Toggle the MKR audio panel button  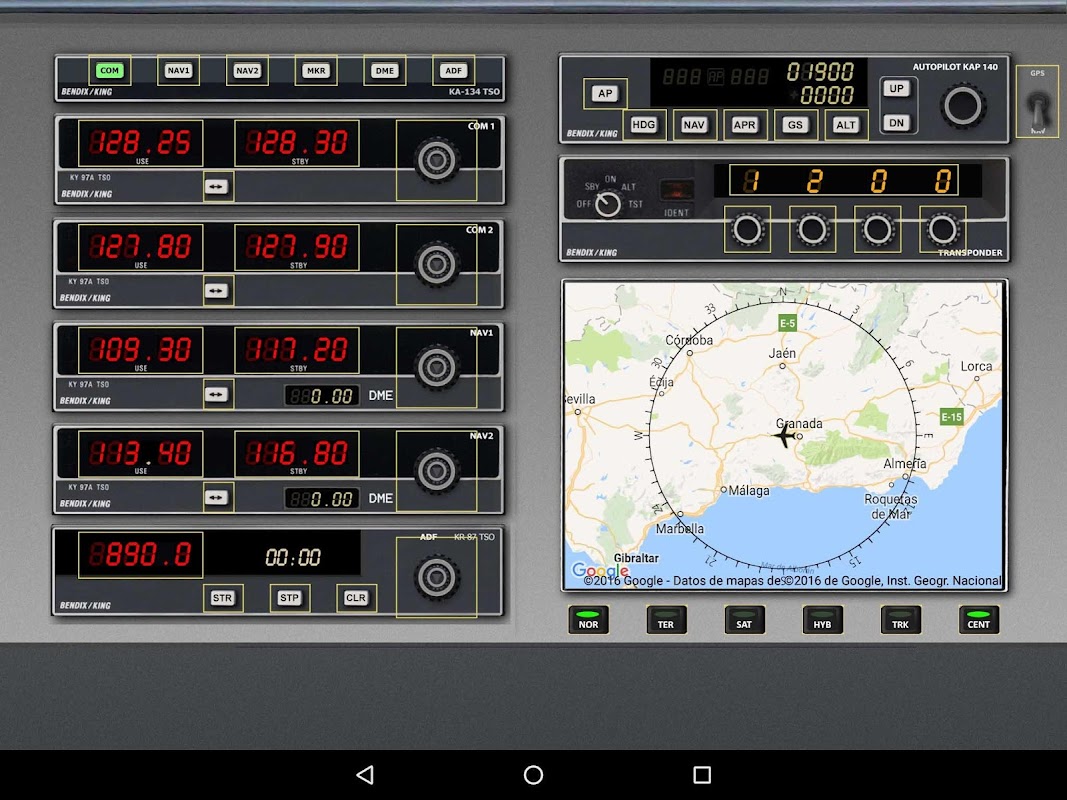click(316, 70)
